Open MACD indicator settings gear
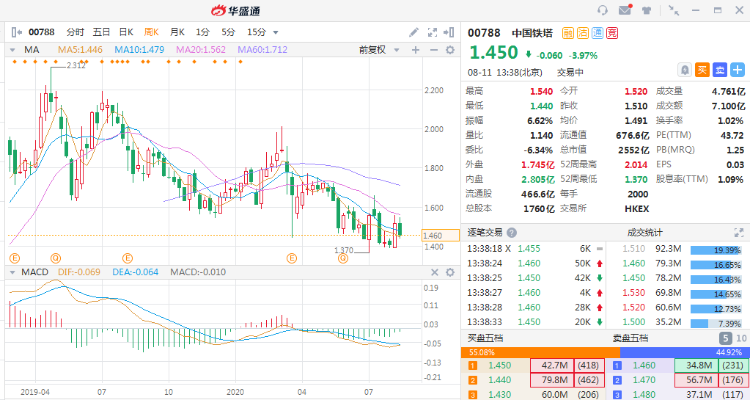The image size is (750, 400). (x=450, y=272)
